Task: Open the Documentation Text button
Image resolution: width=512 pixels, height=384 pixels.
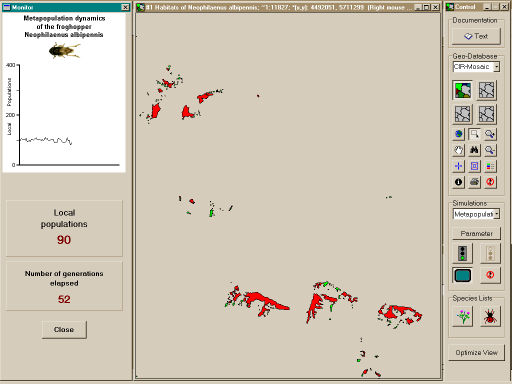Action: 476,36
